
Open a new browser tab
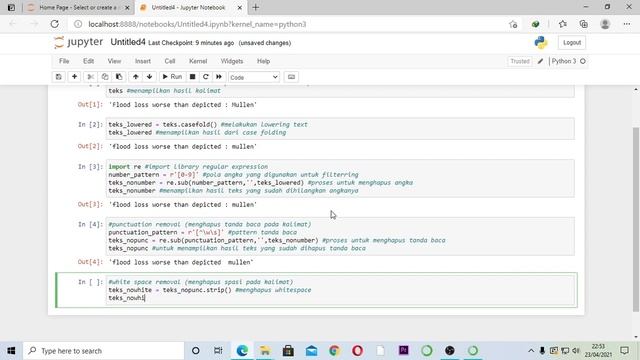coord(256,7)
